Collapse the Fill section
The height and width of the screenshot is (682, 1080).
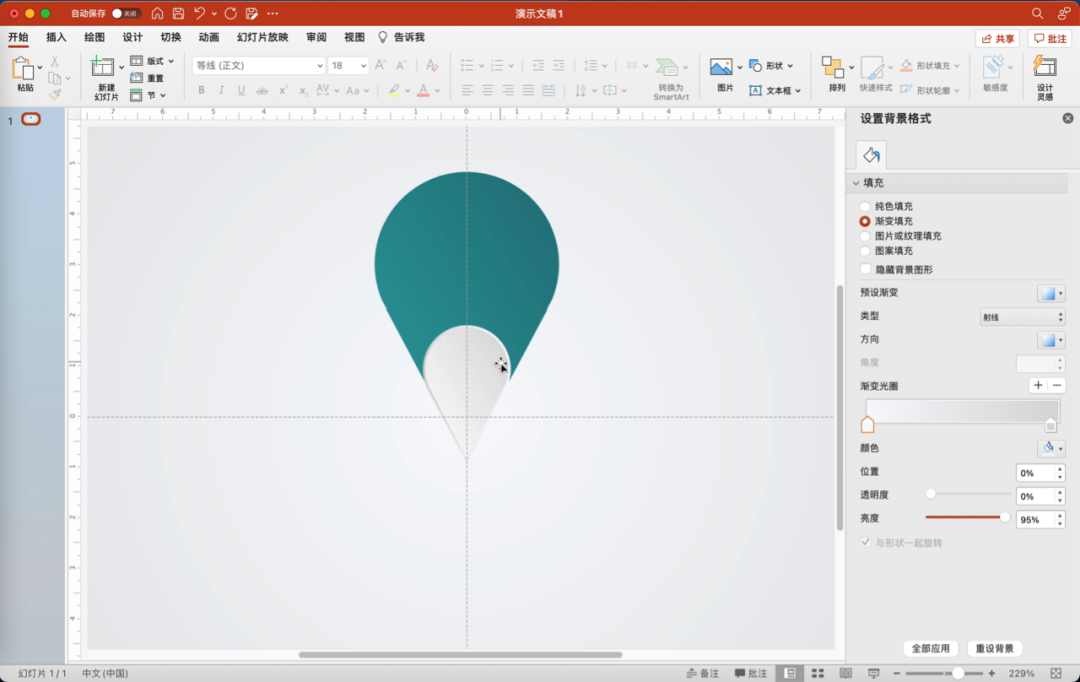click(856, 183)
